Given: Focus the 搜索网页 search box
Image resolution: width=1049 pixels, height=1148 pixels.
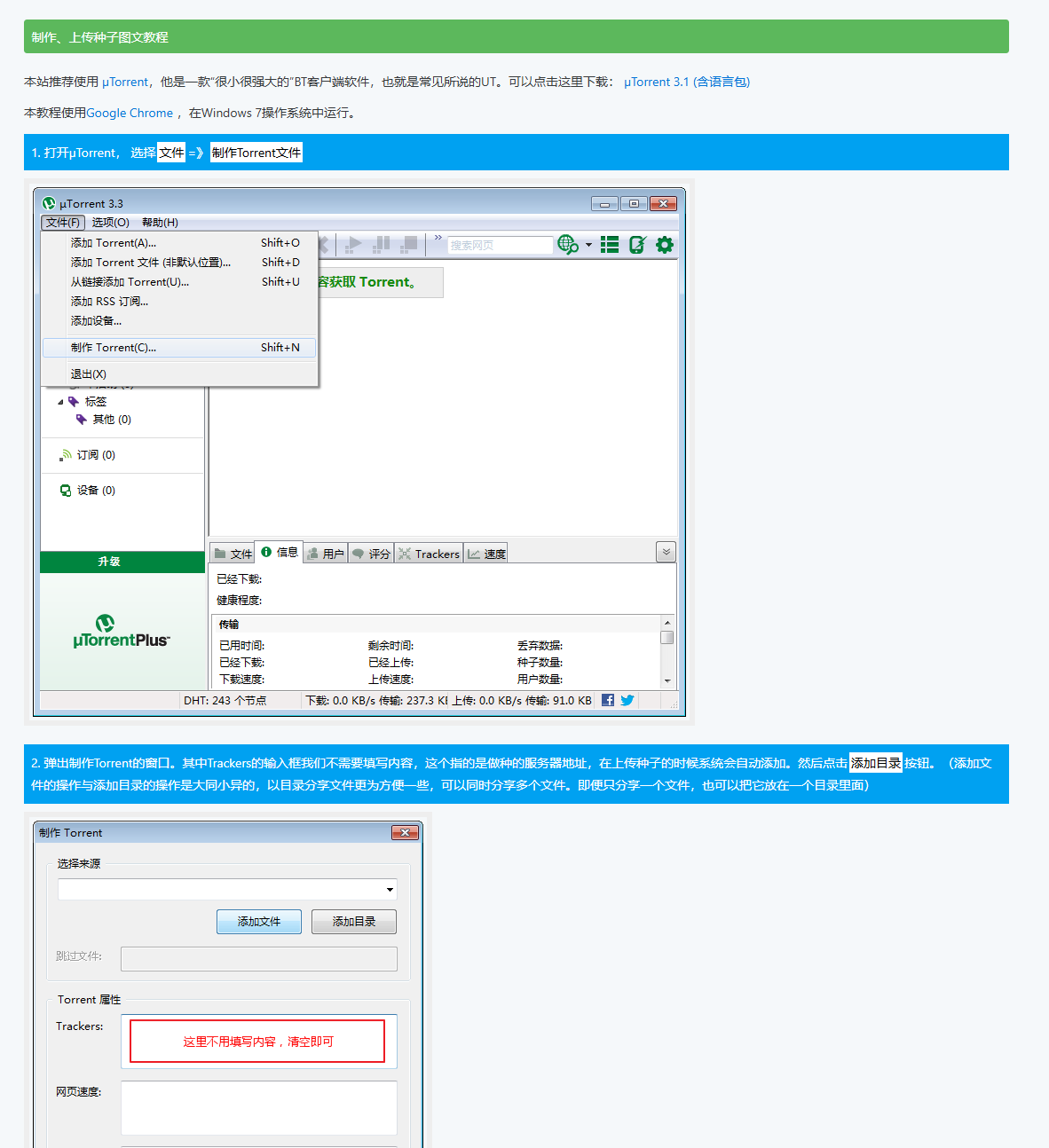Looking at the screenshot, I should [501, 245].
